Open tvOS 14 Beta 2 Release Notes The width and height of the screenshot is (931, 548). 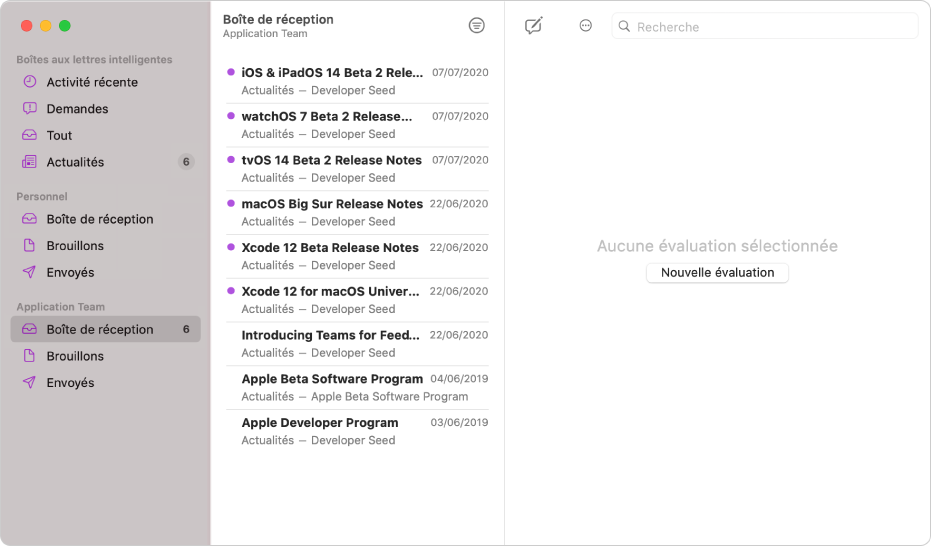(x=357, y=169)
